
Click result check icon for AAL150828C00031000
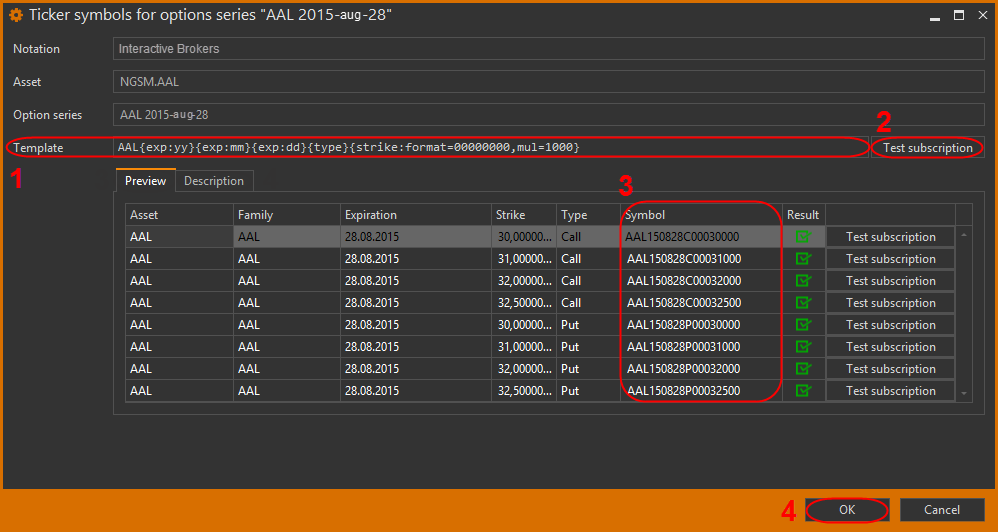coord(802,259)
